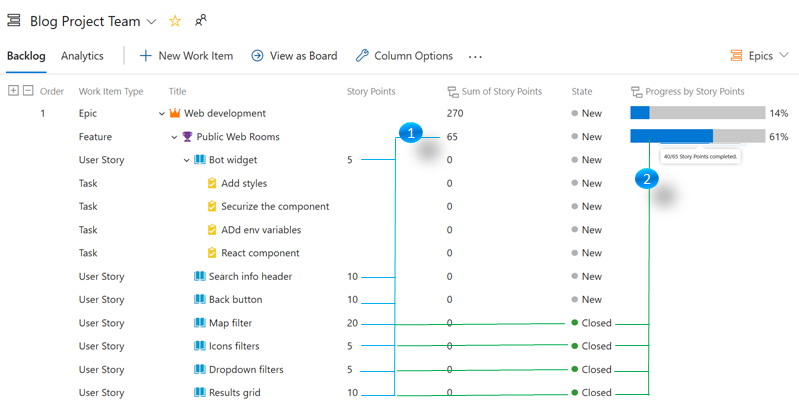The image size is (799, 404).
Task: Sort by the Story Points column header
Action: coord(371,92)
